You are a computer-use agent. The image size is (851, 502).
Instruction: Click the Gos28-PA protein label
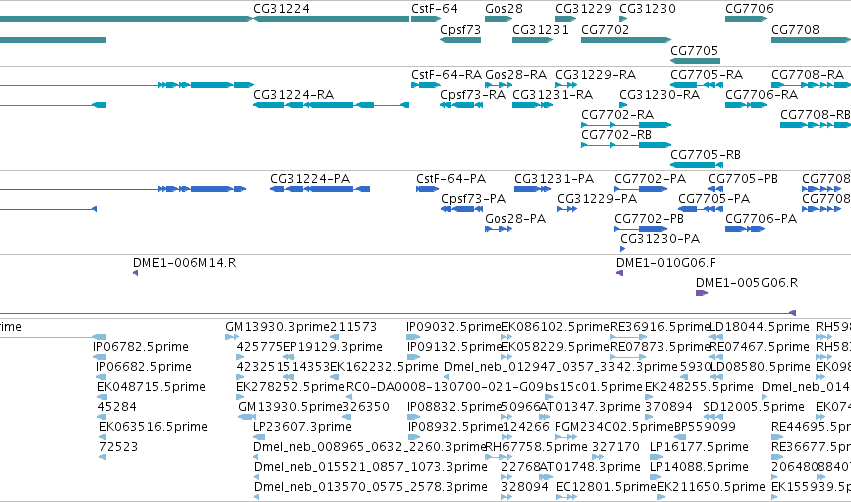click(515, 219)
